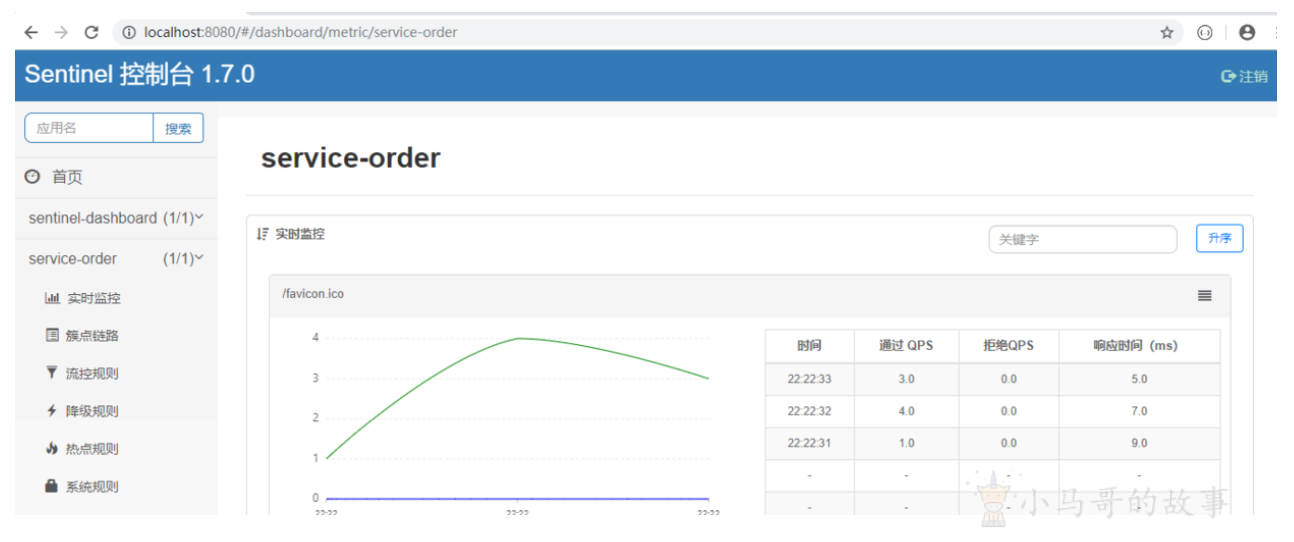1294x542 pixels.
Task: Select the 22:22:32 time cell
Action: point(809,411)
